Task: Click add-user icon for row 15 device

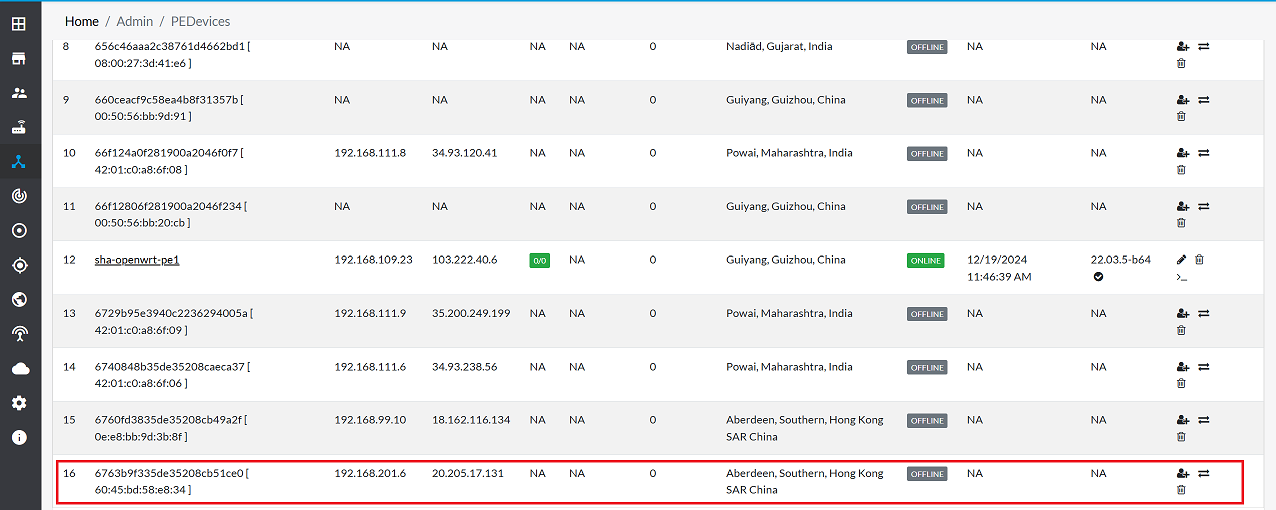Action: 1183,420
